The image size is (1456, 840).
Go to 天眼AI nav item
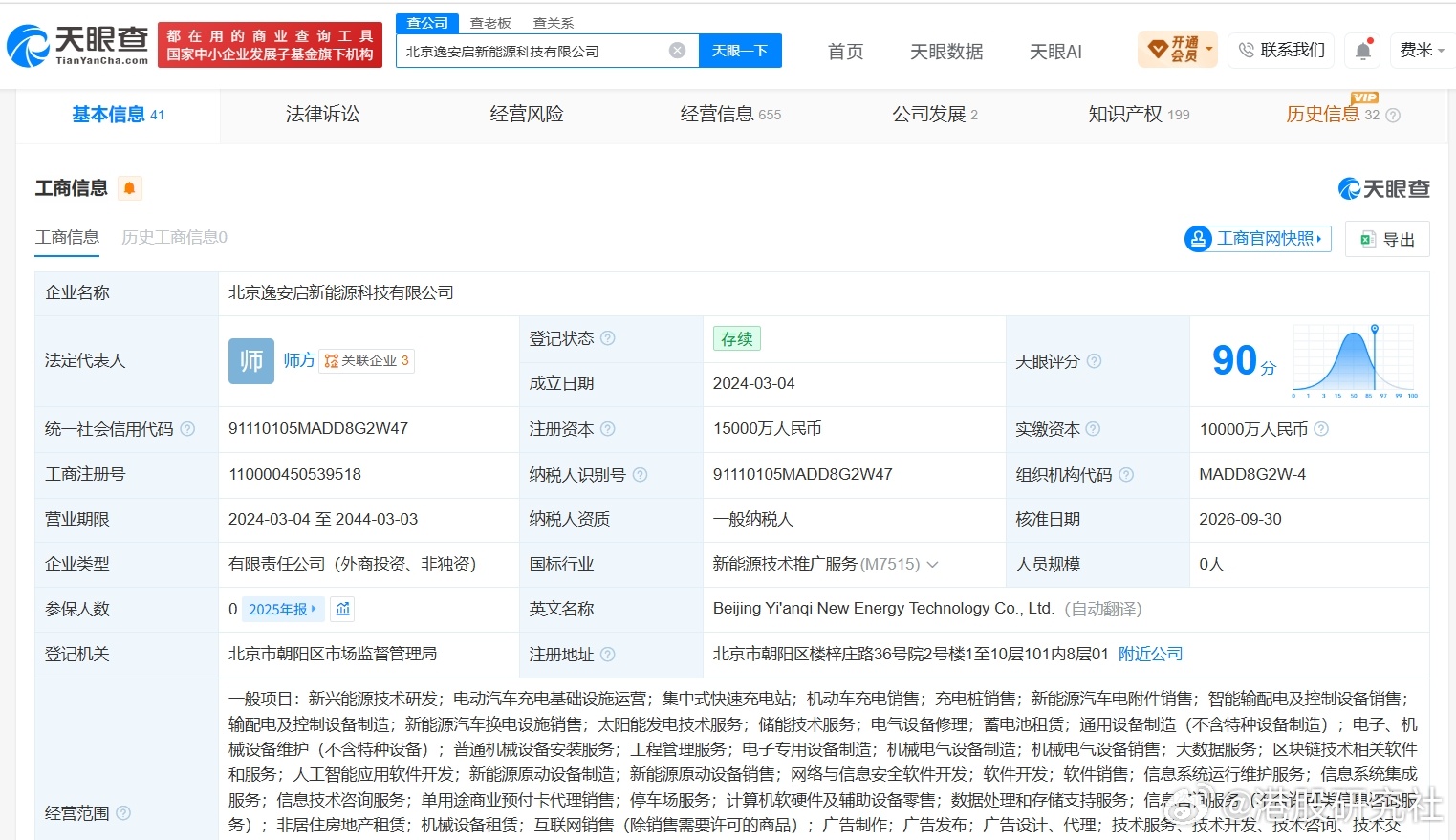[1055, 52]
